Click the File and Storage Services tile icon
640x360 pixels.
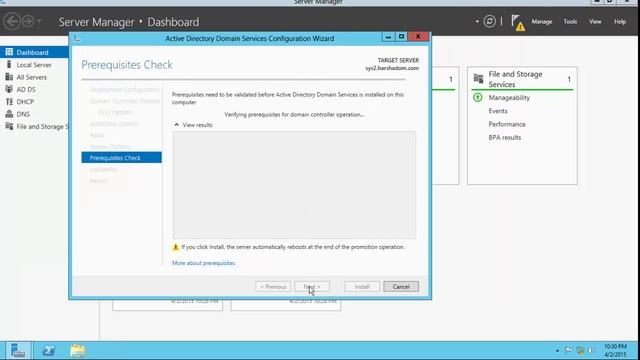click(478, 78)
